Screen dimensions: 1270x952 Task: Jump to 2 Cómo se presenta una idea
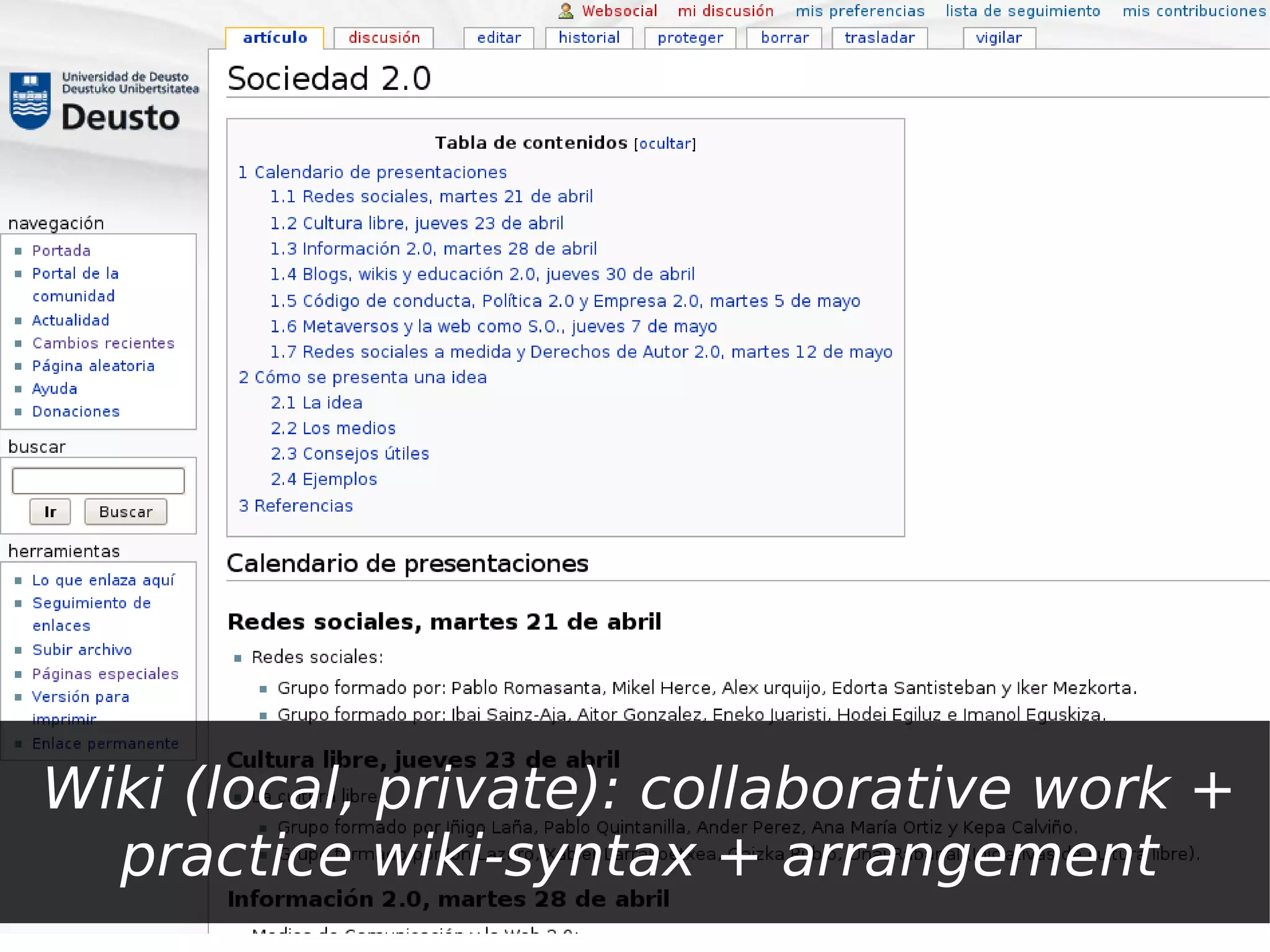363,378
